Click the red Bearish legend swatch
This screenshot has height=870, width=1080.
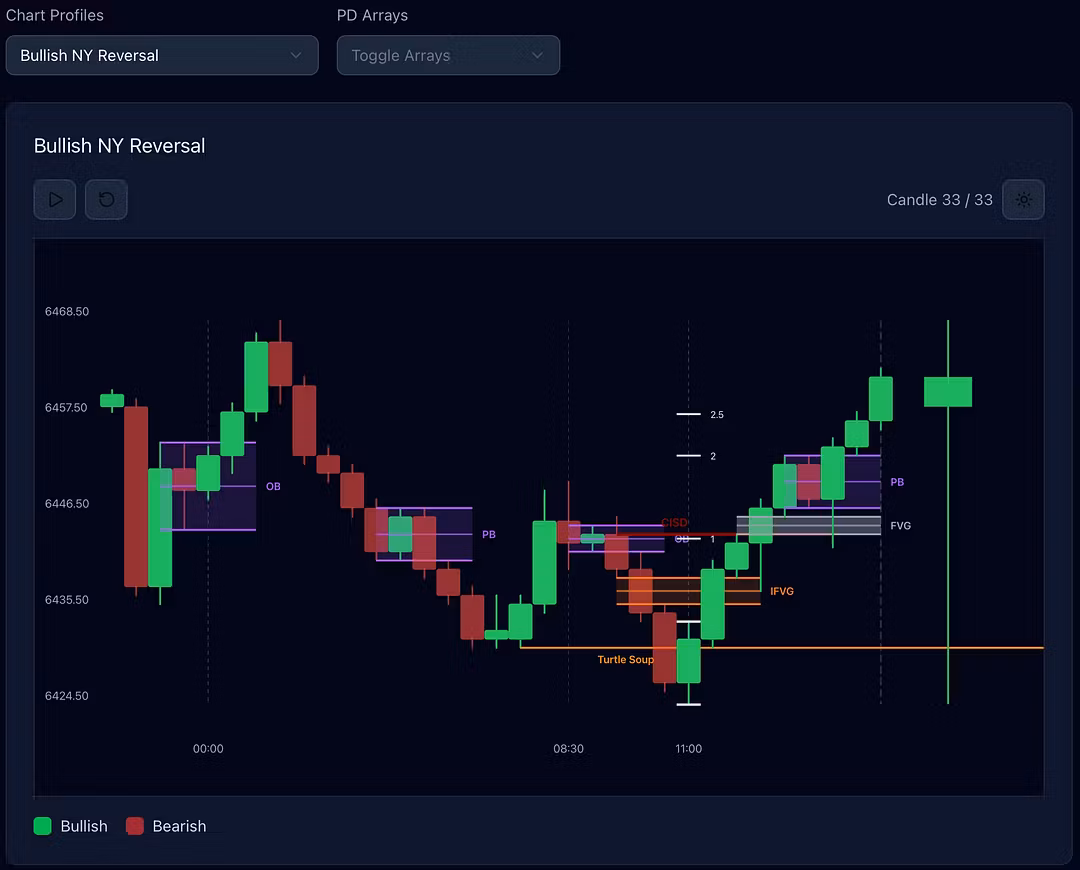pos(135,826)
